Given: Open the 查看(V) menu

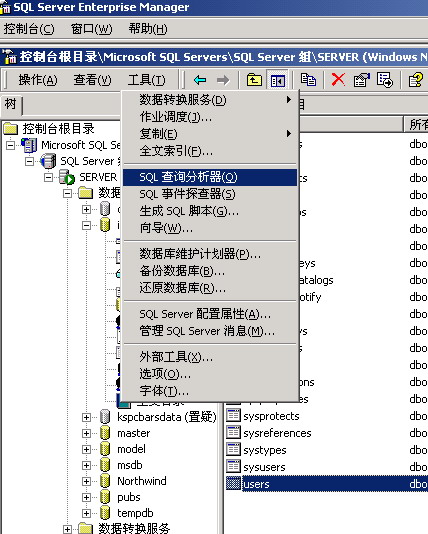Looking at the screenshot, I should [92, 80].
